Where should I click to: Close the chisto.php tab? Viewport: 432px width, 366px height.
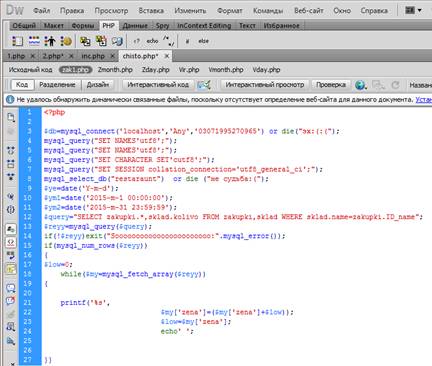click(x=167, y=56)
